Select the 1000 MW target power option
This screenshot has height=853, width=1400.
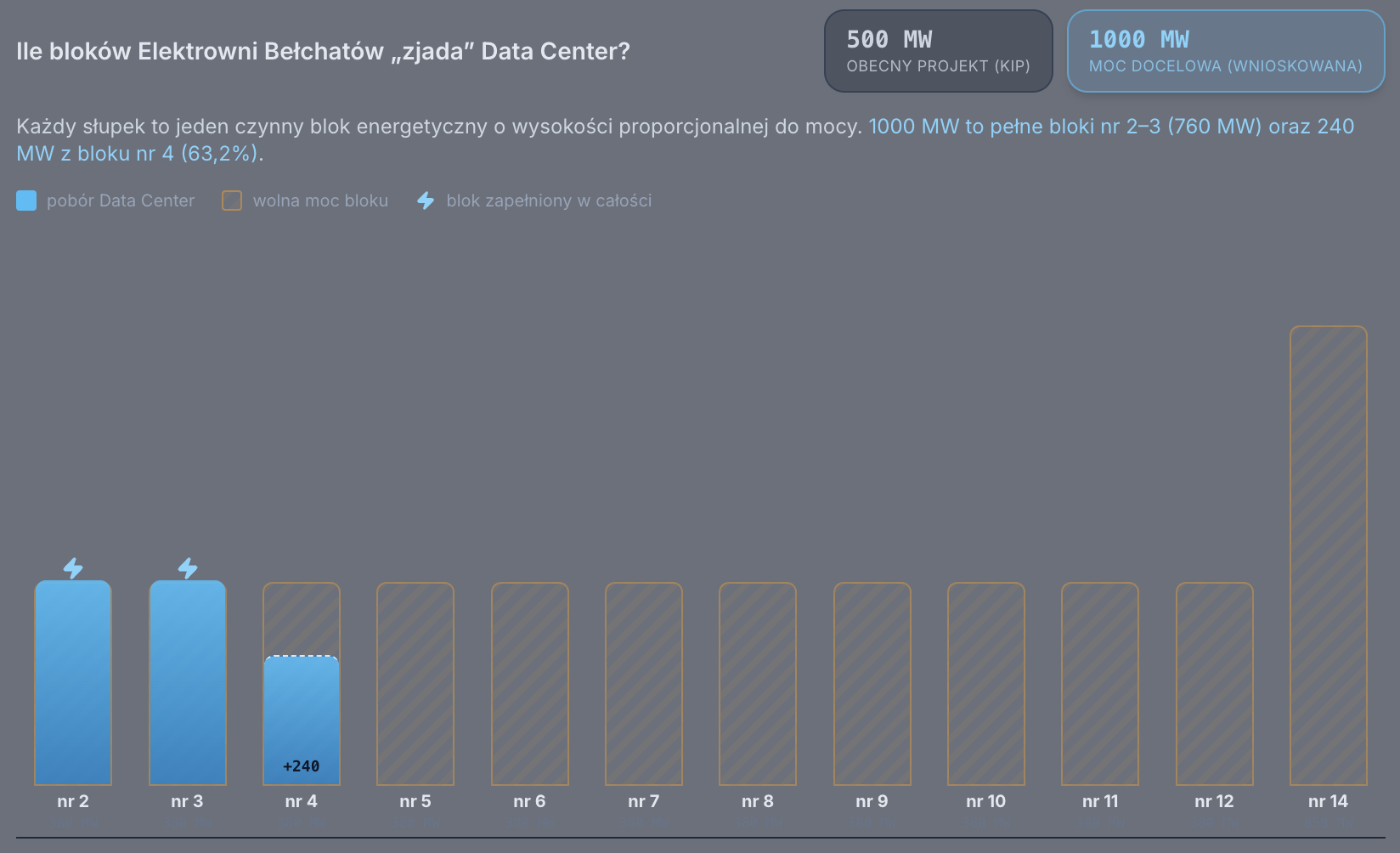click(1226, 51)
